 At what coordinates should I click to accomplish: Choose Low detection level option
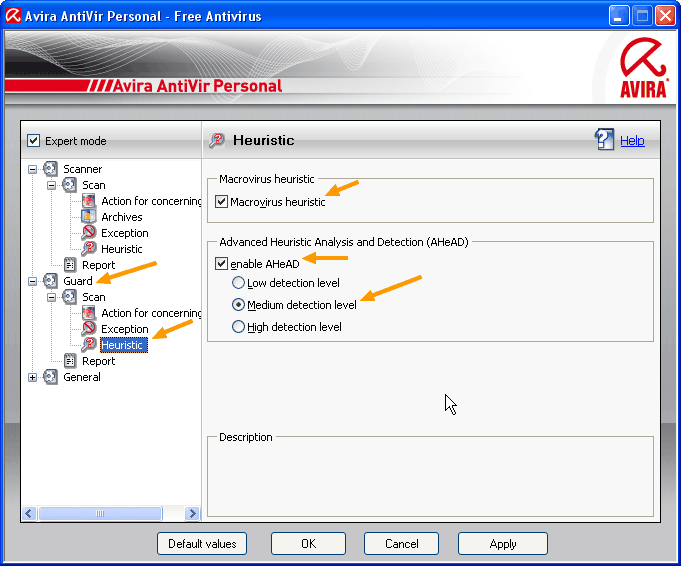[x=238, y=283]
